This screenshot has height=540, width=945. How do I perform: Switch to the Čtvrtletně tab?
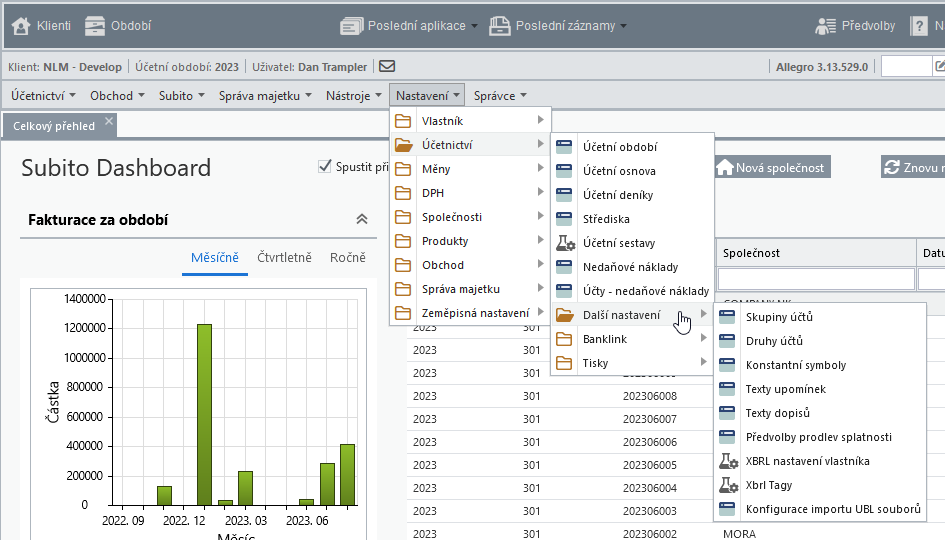pos(284,258)
